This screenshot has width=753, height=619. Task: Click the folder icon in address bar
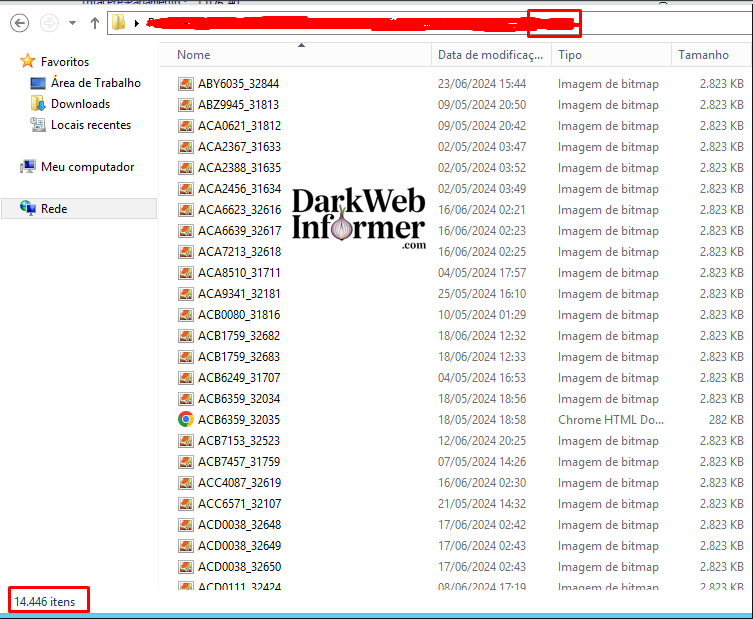pos(119,23)
